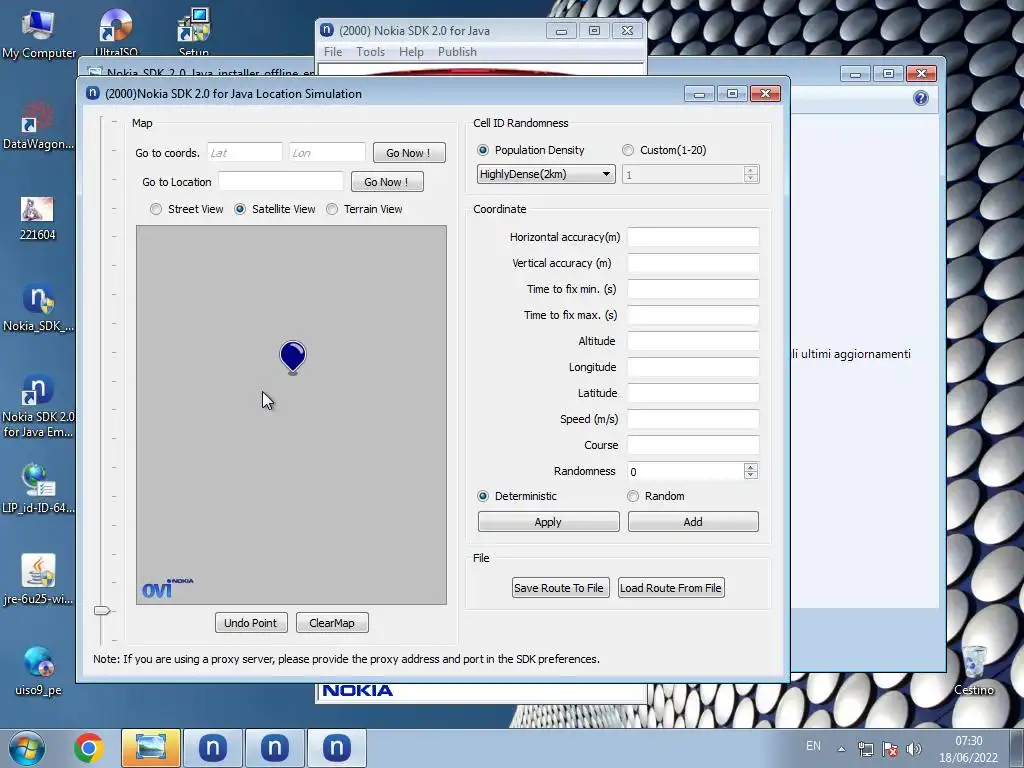Viewport: 1024px width, 768px height.
Task: Open the Publish menu in Nokia SDK window
Action: coord(457,52)
